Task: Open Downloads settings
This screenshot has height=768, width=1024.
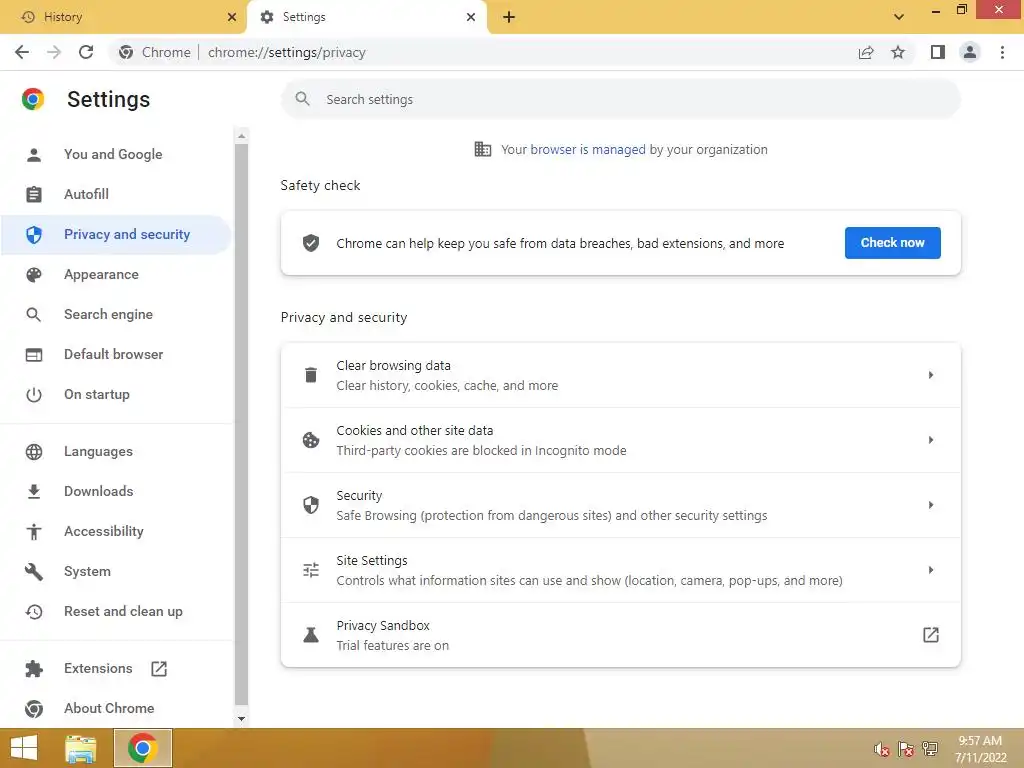Action: click(116, 491)
